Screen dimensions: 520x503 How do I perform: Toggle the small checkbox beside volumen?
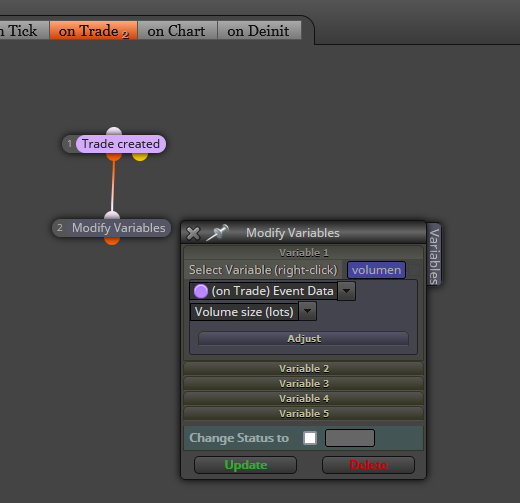414,270
